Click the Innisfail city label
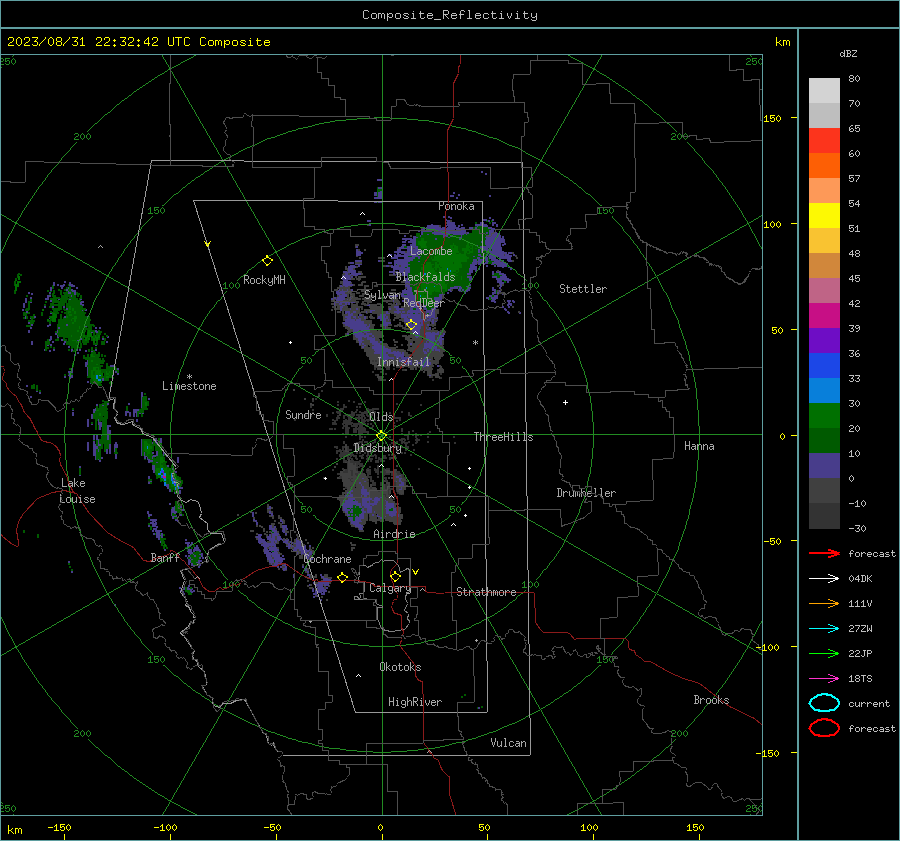900x841 pixels. [x=404, y=362]
